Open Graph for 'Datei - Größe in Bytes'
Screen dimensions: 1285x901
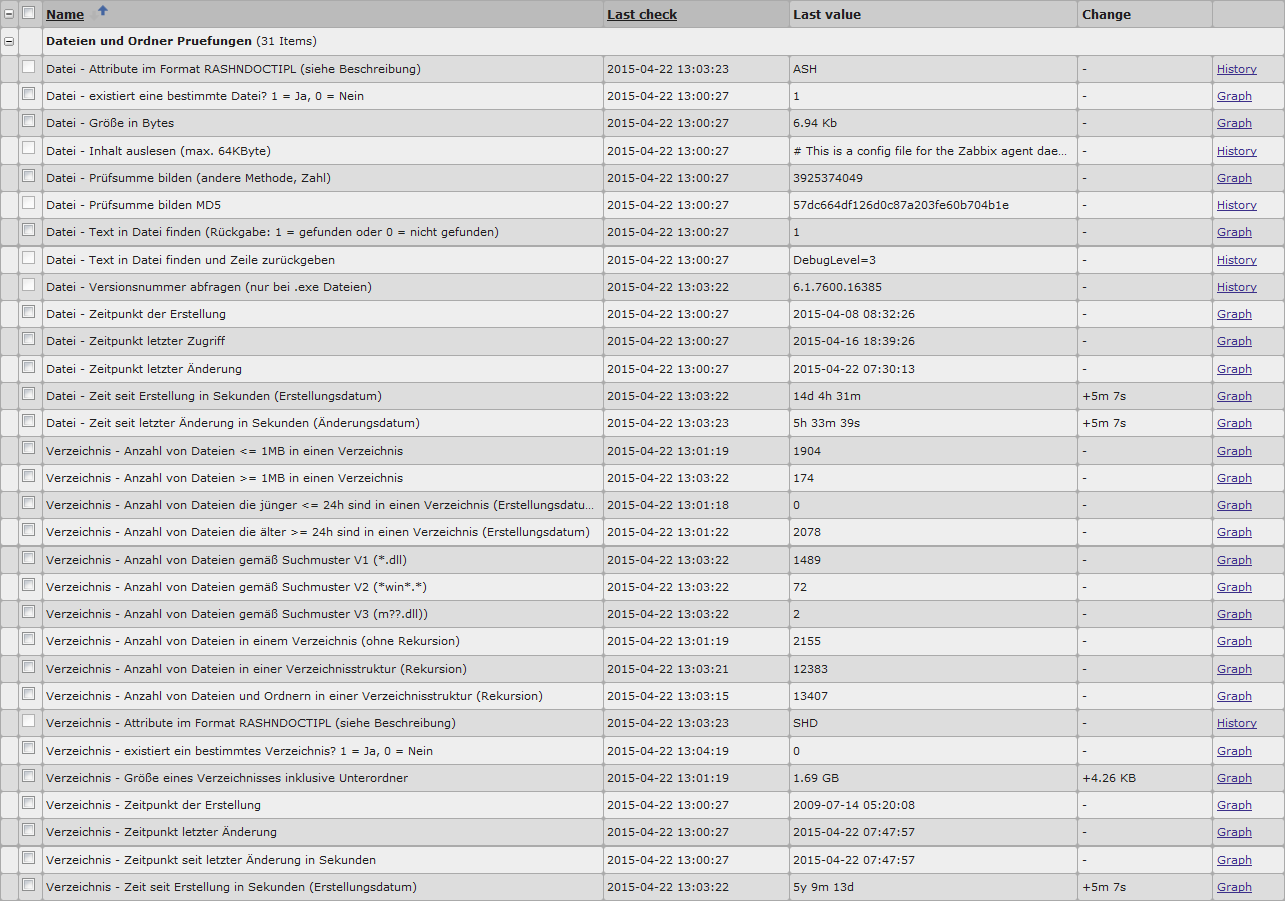pyautogui.click(x=1234, y=123)
